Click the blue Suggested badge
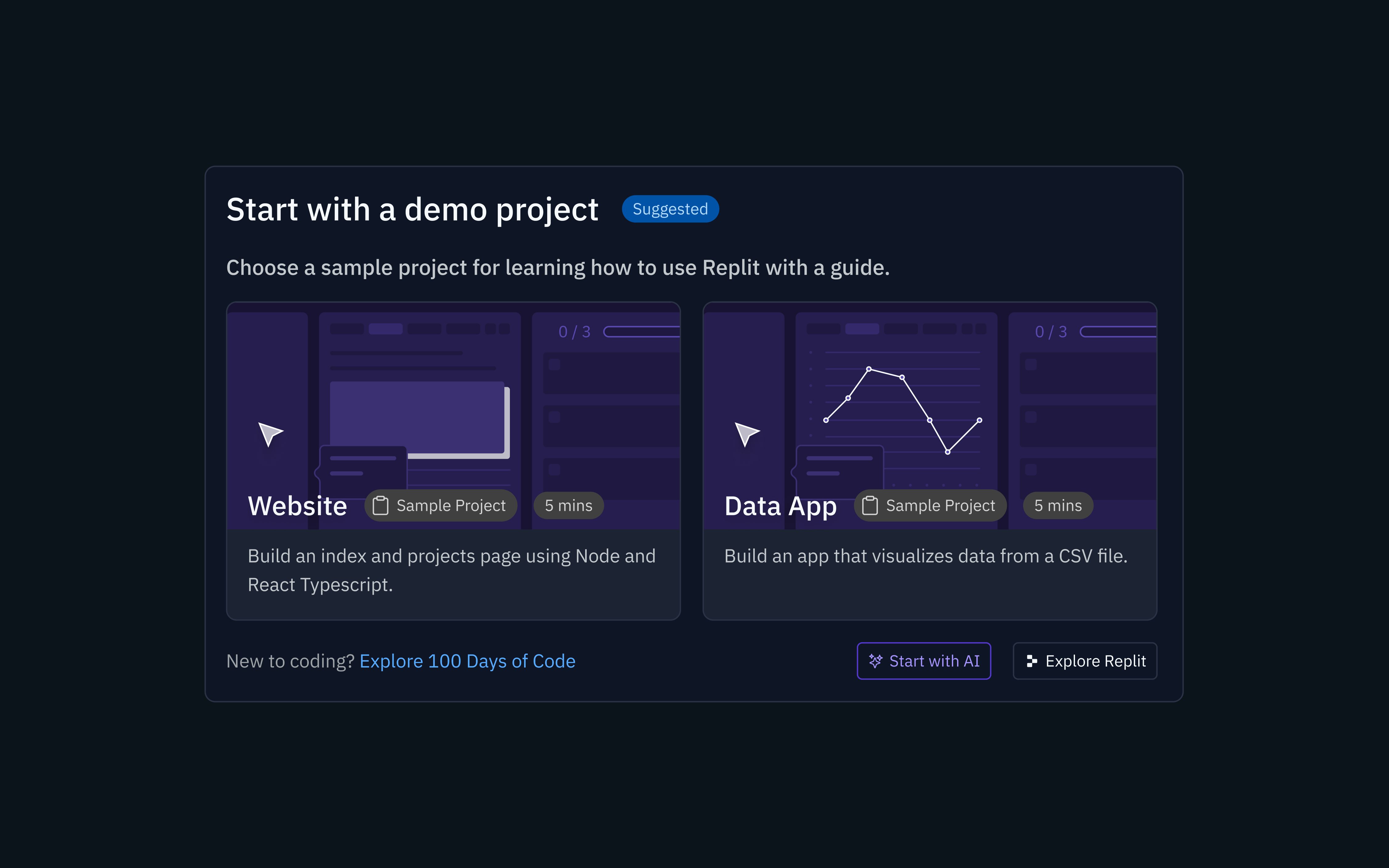This screenshot has height=868, width=1389. pos(670,209)
